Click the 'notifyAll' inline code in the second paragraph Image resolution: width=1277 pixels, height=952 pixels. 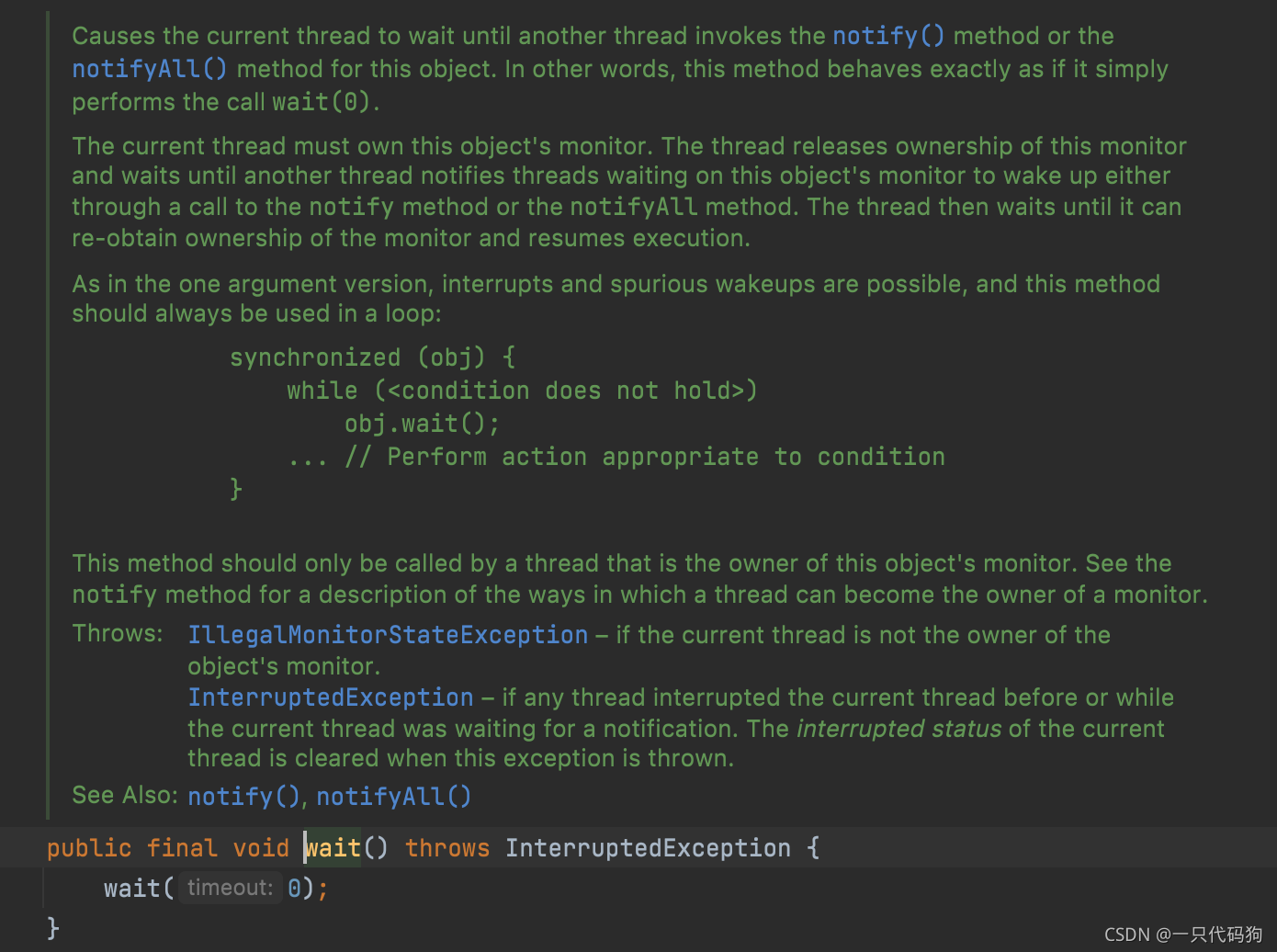(634, 207)
